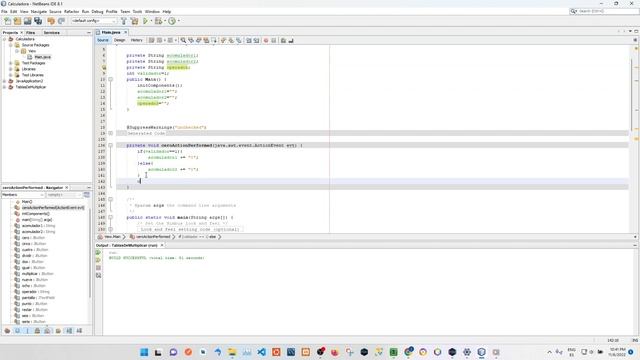Open the Members dropdown in Navigator

point(23,195)
